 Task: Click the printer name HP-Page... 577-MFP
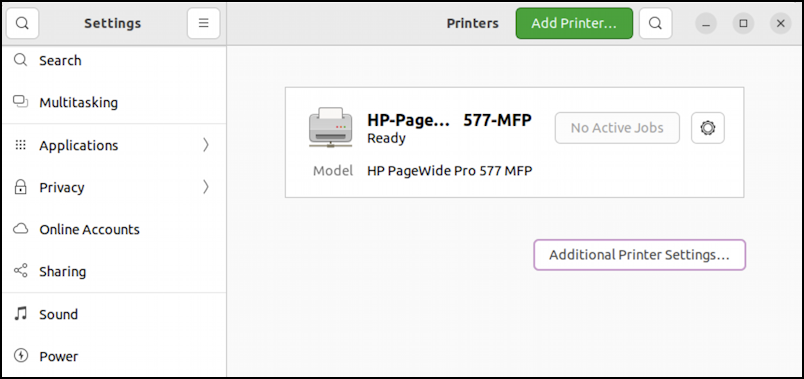click(449, 120)
